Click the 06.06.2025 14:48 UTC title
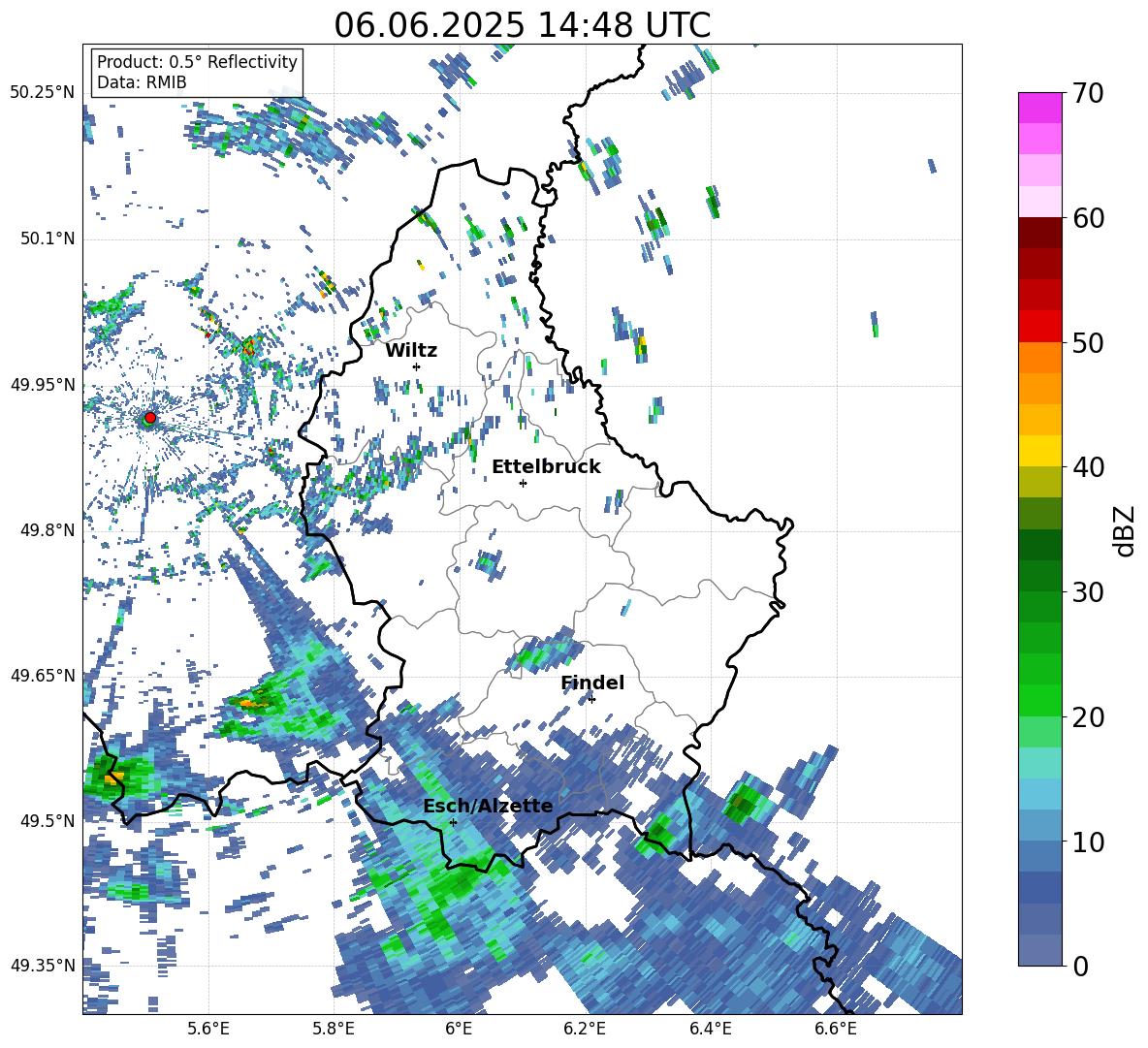Screen dimensions: 1148x1048 point(523,25)
